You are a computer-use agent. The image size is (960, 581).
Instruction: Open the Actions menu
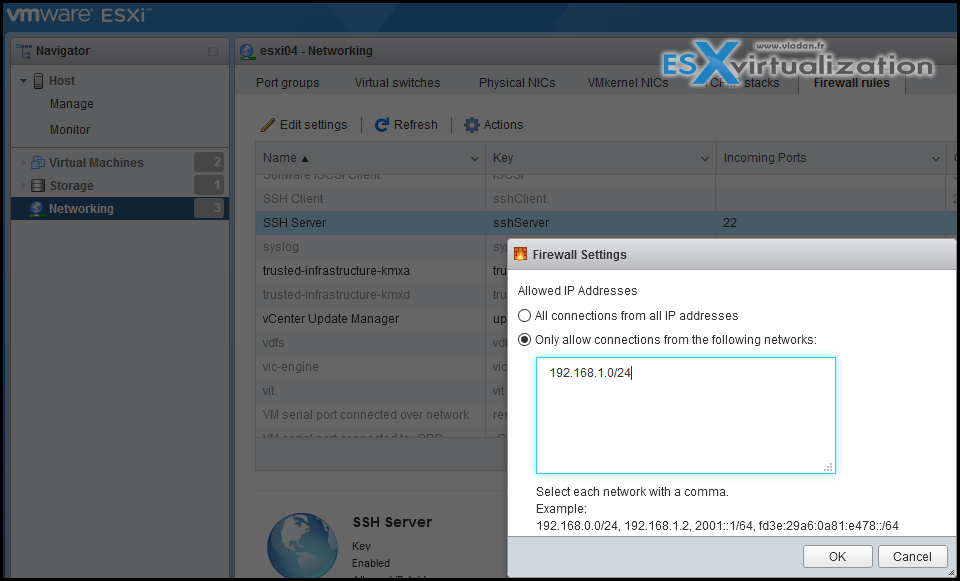tap(493, 125)
